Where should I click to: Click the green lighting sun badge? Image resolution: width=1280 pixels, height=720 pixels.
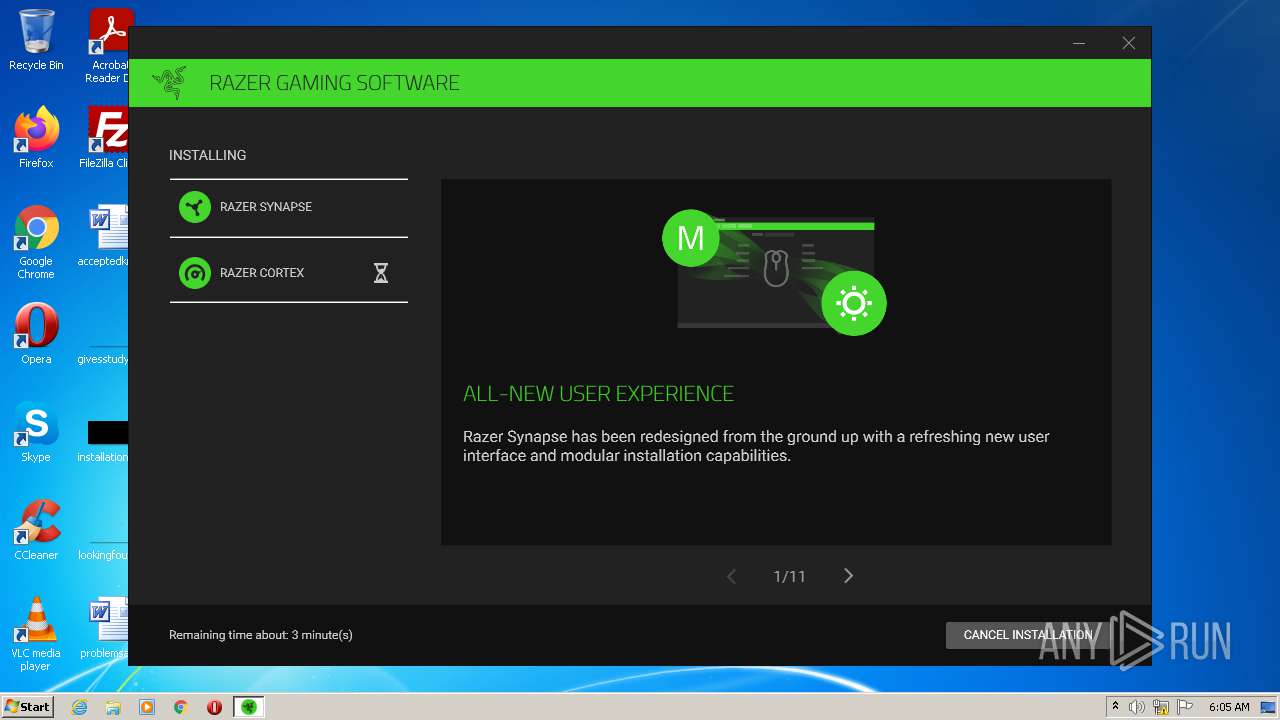(854, 303)
